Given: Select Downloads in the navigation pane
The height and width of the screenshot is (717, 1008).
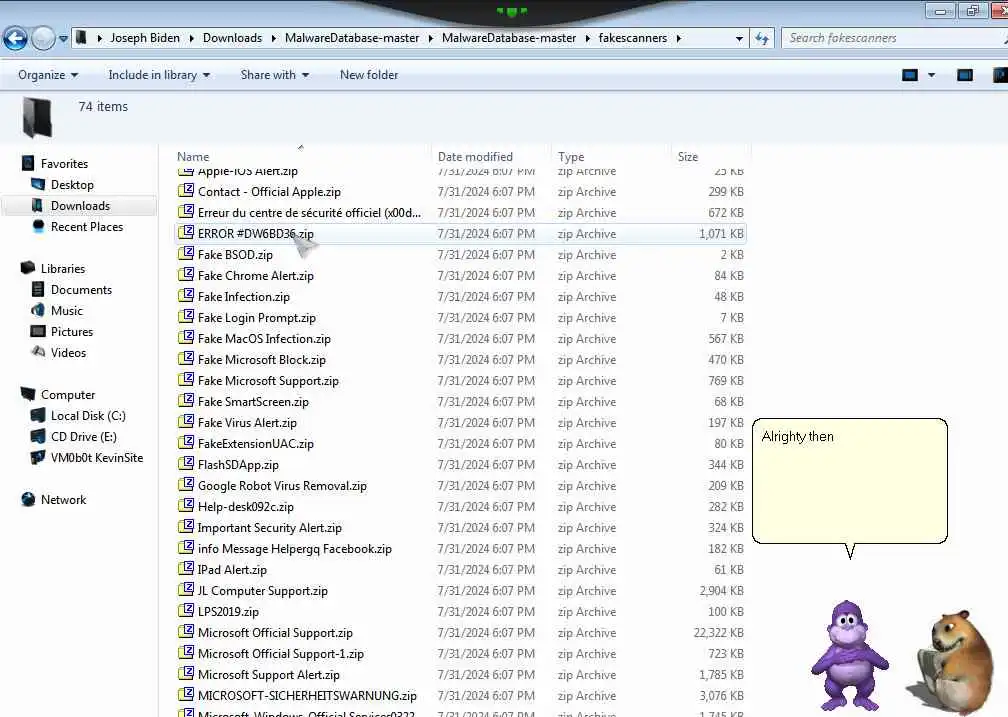Looking at the screenshot, I should 80,206.
